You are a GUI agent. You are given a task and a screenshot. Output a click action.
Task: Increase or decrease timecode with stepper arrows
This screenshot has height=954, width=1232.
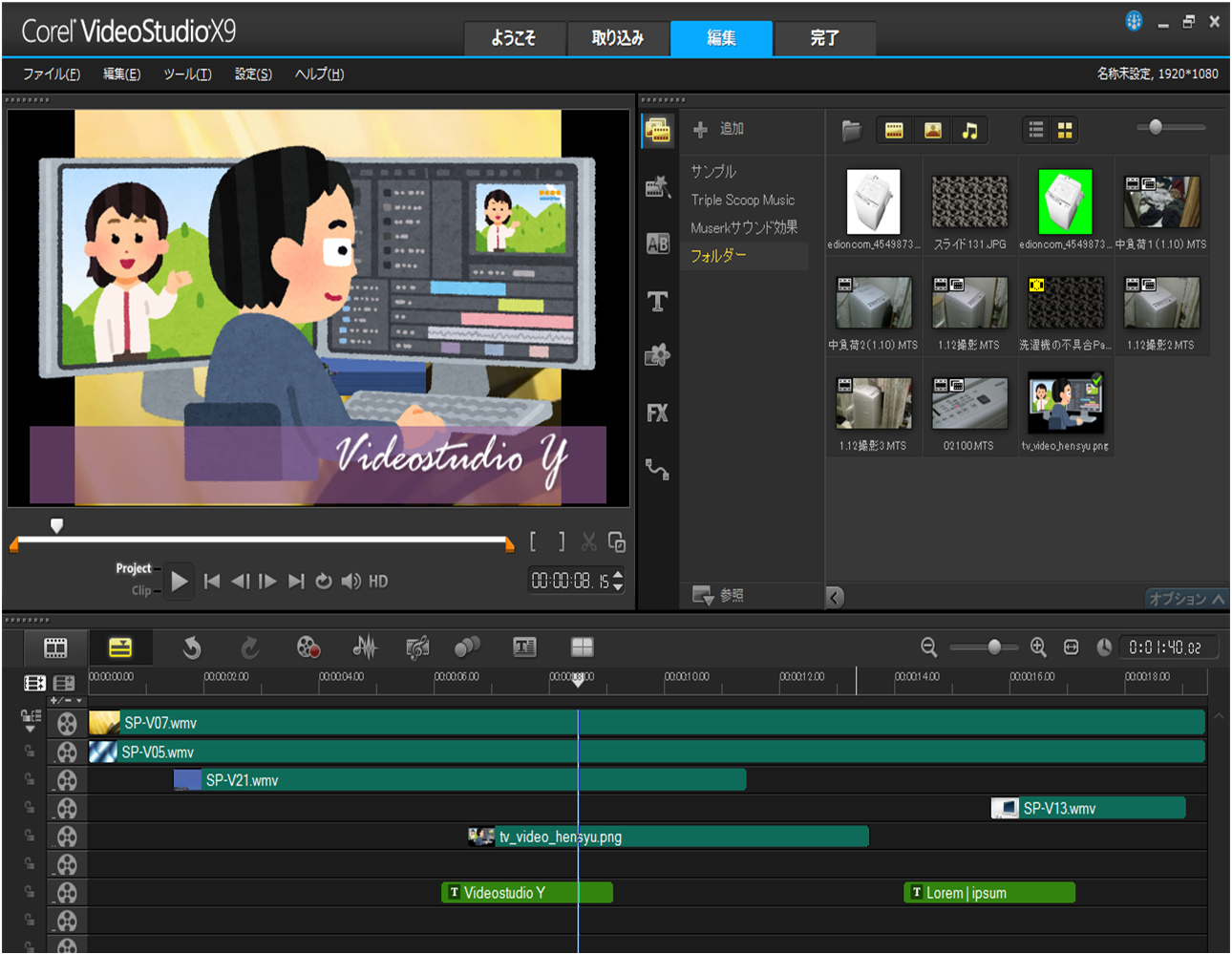click(x=618, y=581)
